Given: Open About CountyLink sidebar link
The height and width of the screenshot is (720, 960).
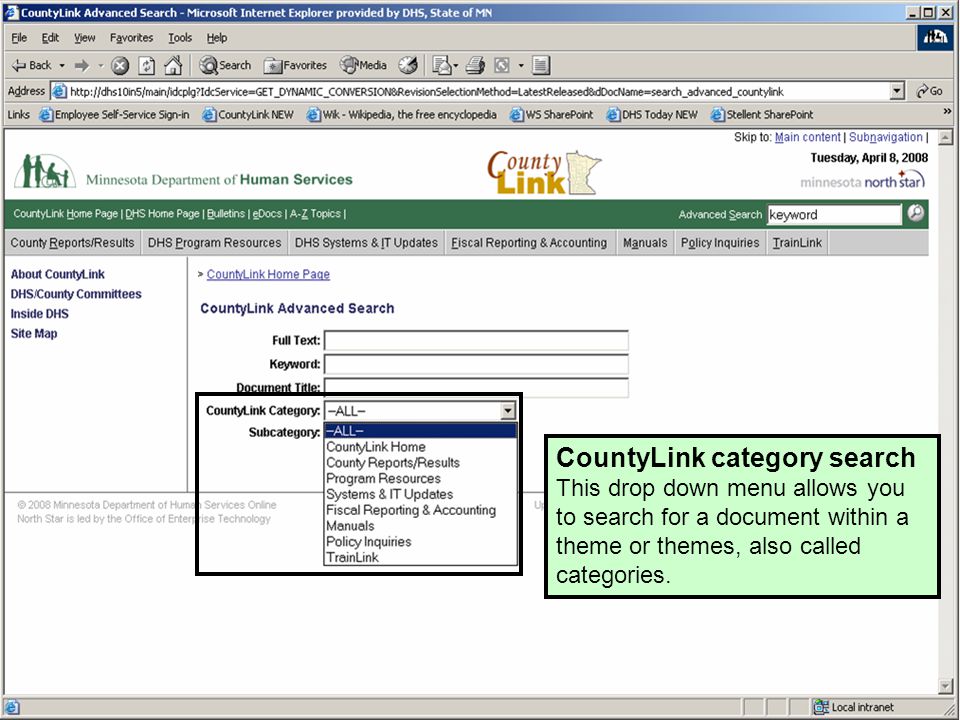Looking at the screenshot, I should tap(58, 274).
